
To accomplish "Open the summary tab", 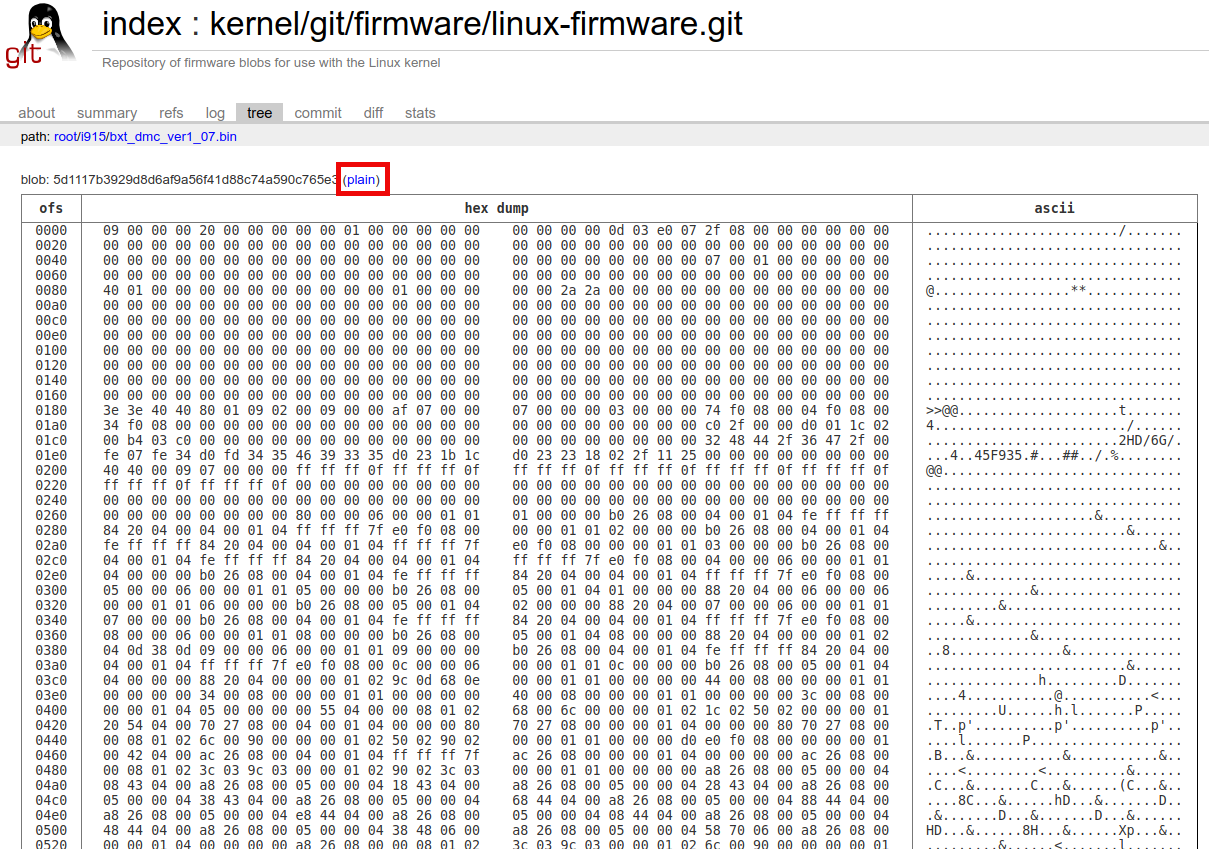I will [107, 113].
